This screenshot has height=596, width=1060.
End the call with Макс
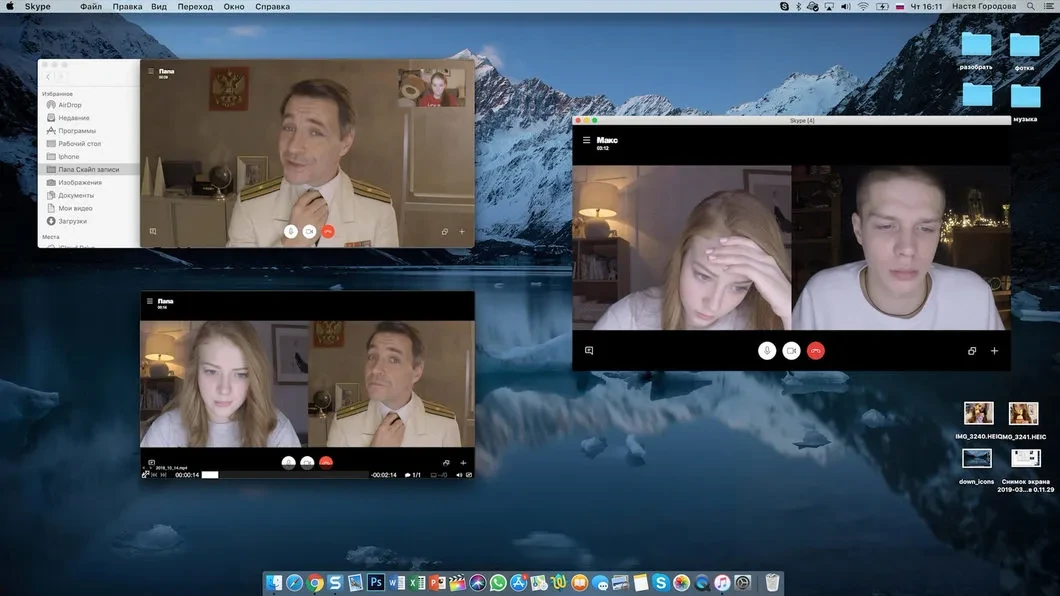click(x=816, y=351)
